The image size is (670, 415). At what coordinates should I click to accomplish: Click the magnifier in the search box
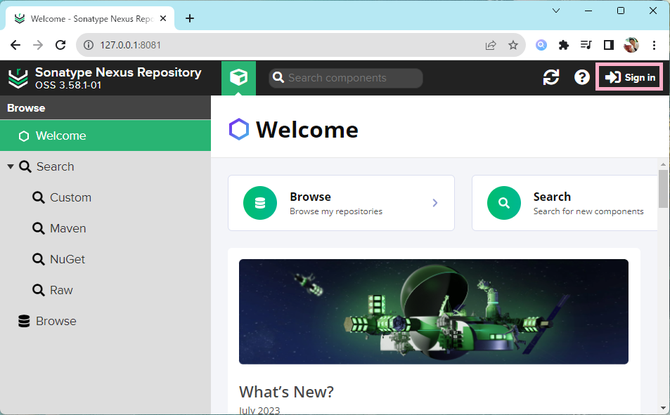click(x=278, y=78)
